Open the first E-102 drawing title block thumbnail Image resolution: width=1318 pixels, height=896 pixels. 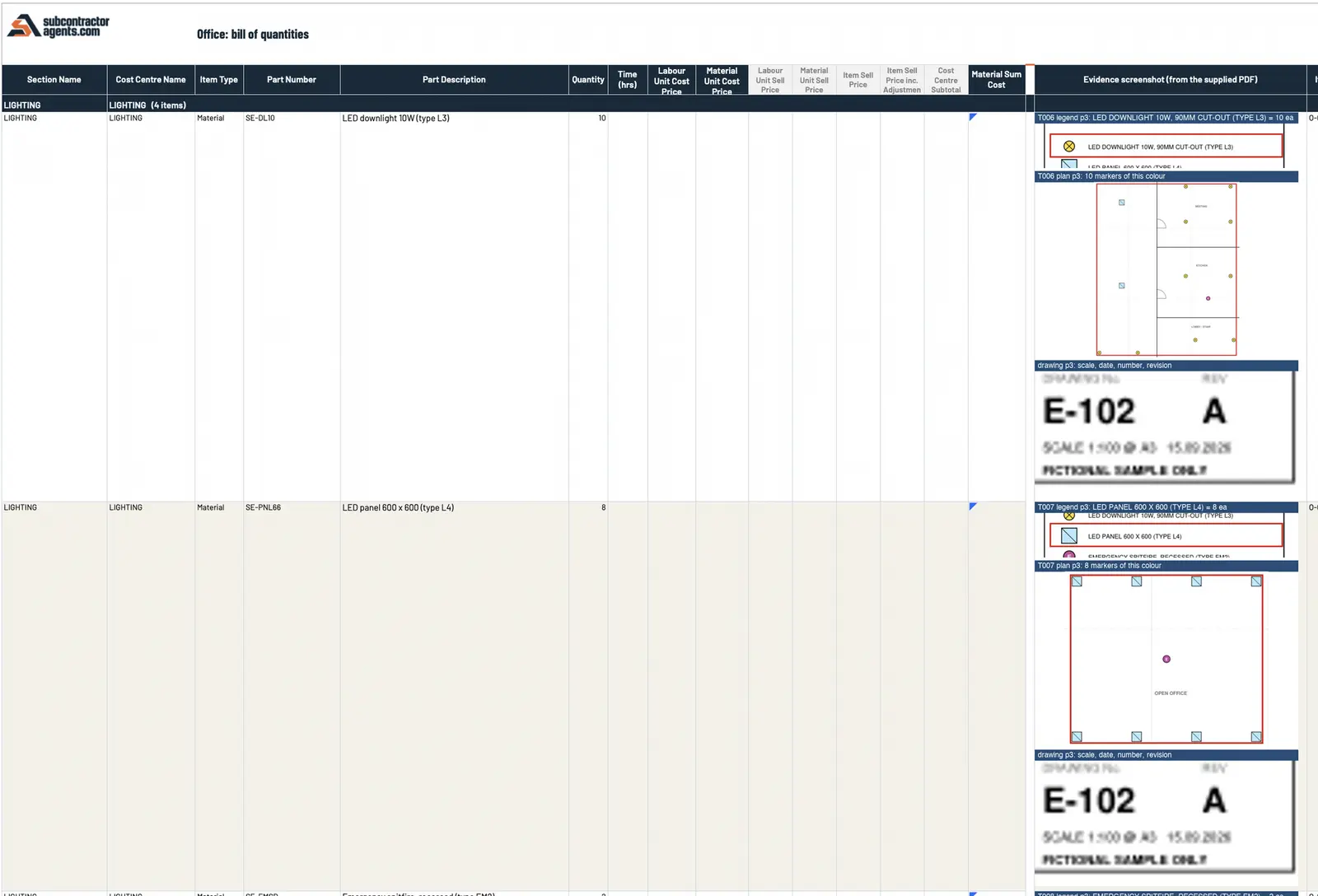point(1165,427)
